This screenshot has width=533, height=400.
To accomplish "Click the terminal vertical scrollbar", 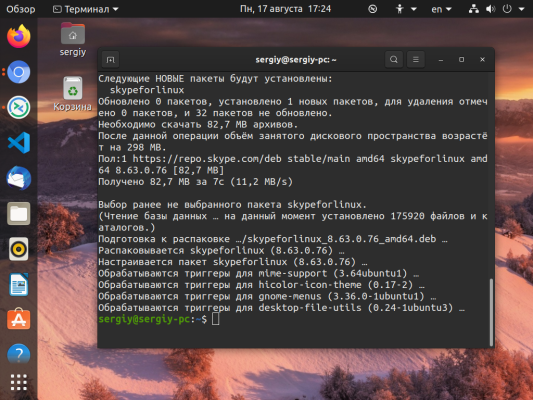I will (x=491, y=312).
